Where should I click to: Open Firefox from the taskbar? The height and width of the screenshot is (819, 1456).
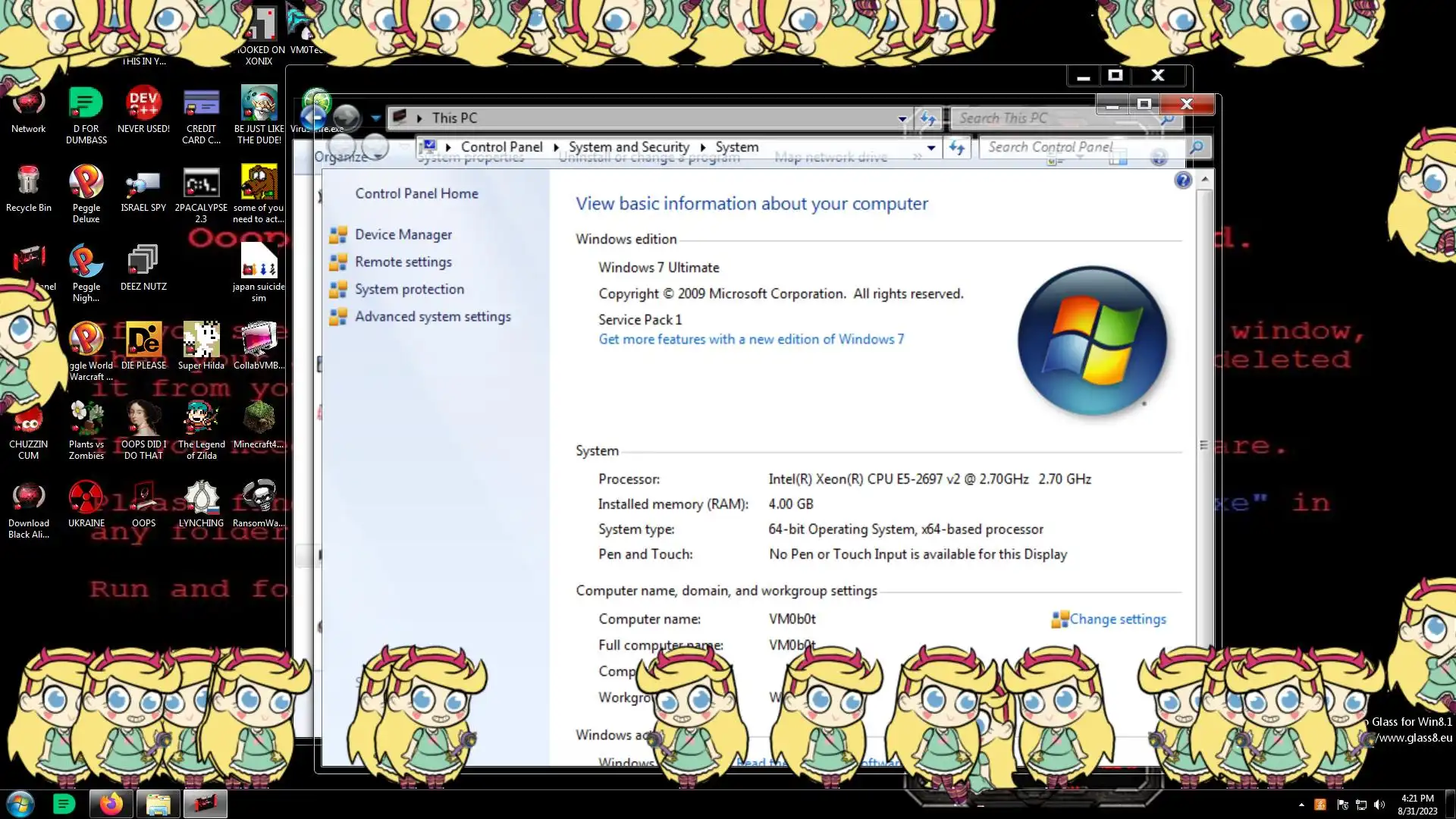tap(111, 804)
